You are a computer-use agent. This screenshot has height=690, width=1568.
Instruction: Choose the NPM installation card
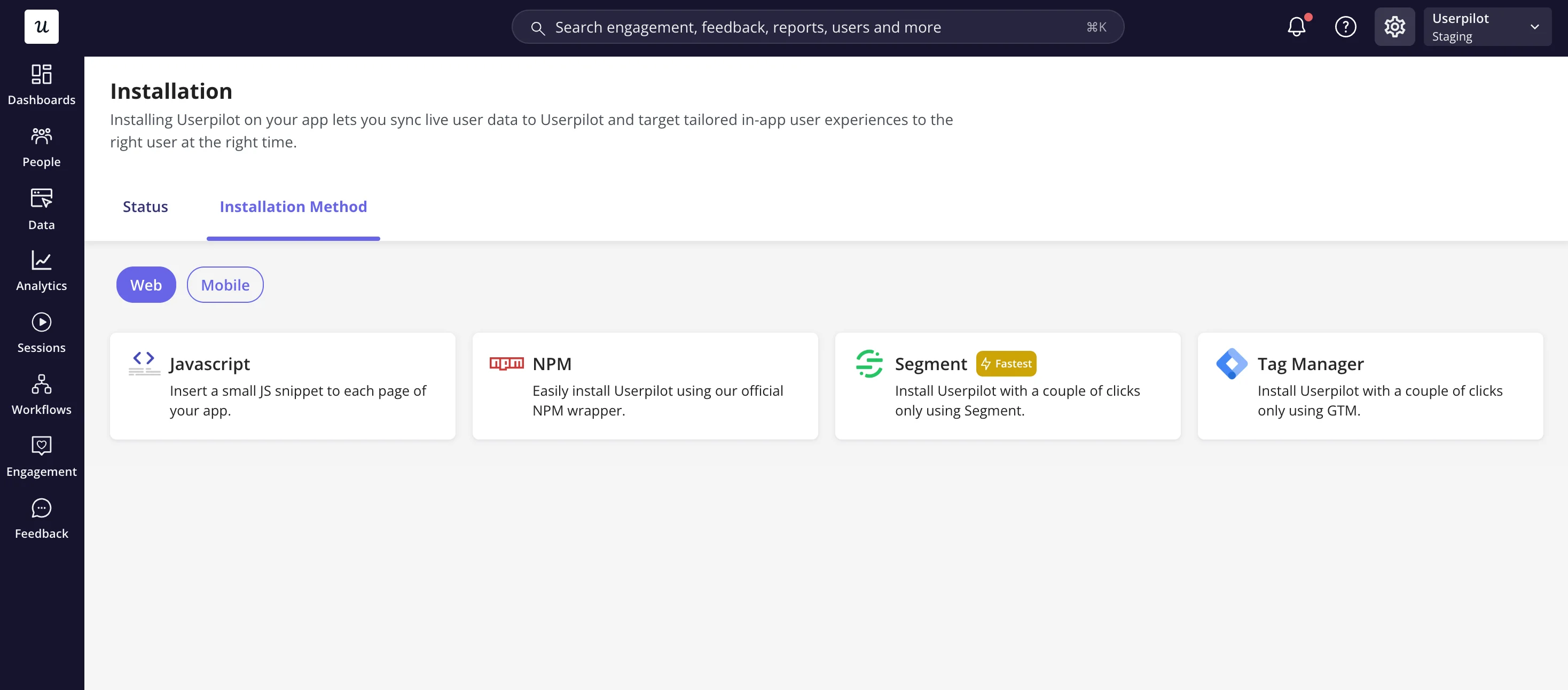(x=645, y=386)
